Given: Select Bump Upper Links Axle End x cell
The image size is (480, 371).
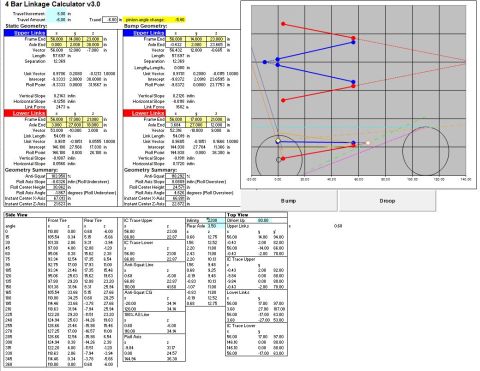Looking at the screenshot, I should pyautogui.click(x=175, y=44).
